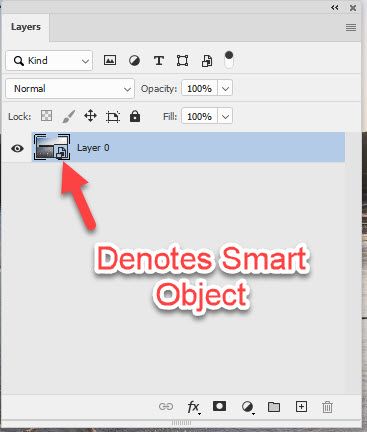Screen dimensions: 367x432
Task: Filter for smart objects icon
Action: (x=207, y=61)
